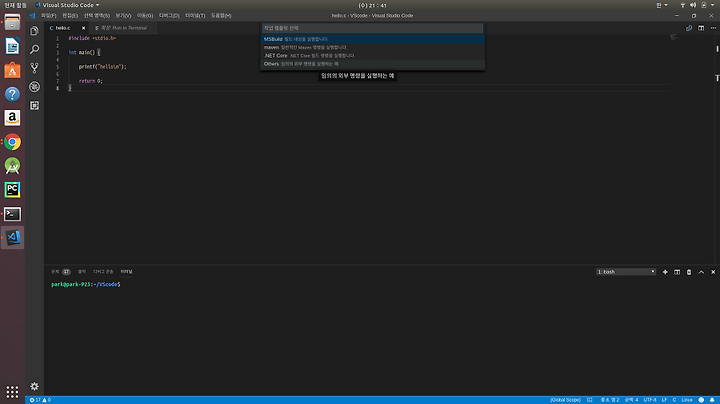Change line ending via LF status item
The height and width of the screenshot is (404, 720).
[664, 400]
